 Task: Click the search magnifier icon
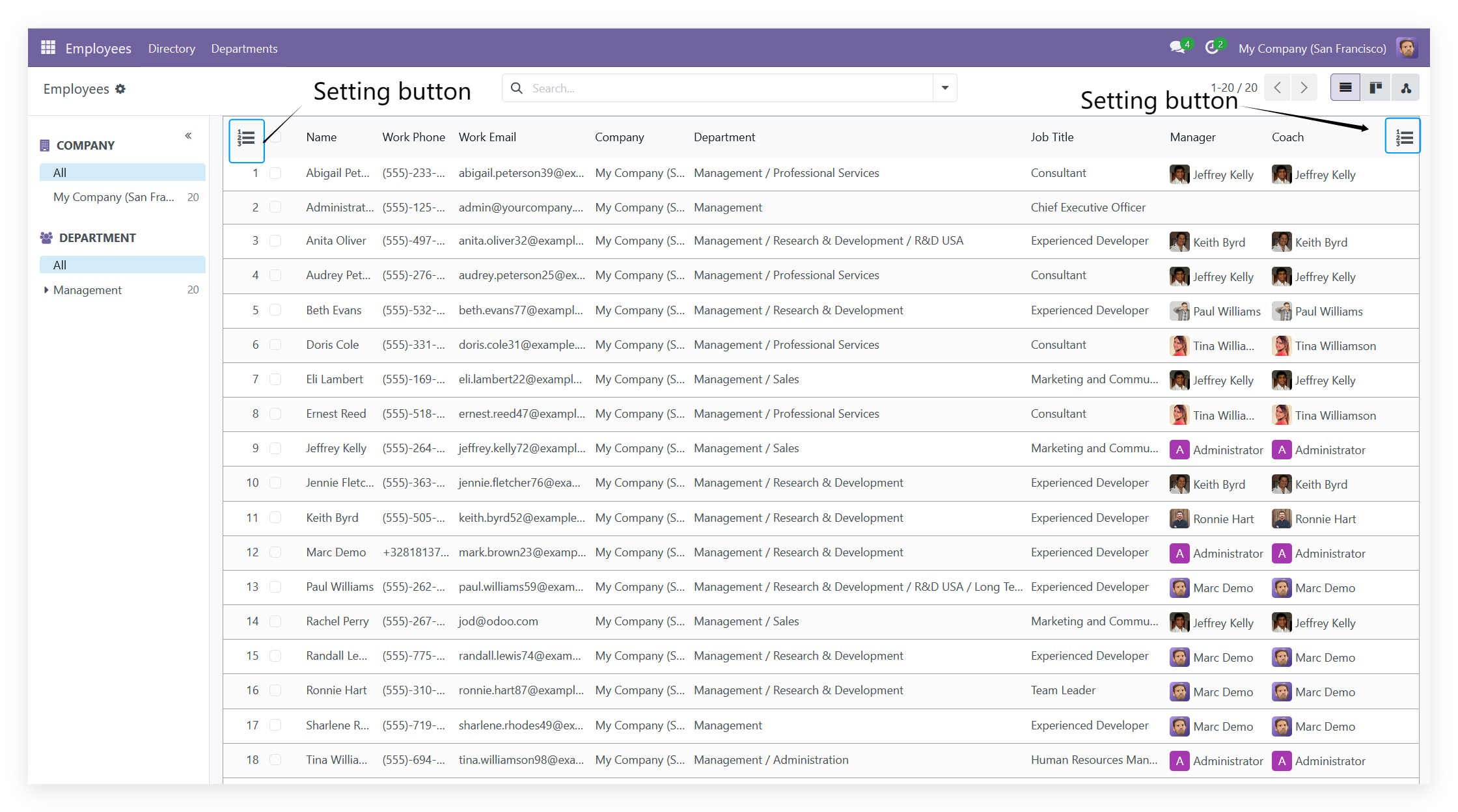pos(517,88)
